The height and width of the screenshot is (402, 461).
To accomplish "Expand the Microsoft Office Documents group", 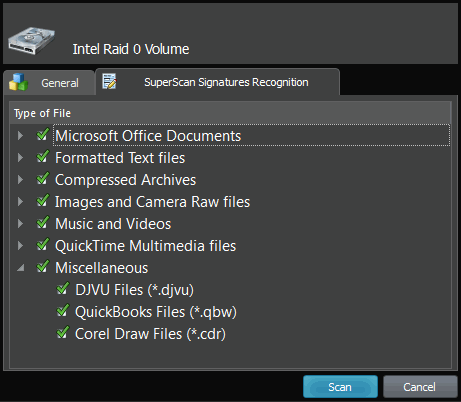I will tap(21, 135).
